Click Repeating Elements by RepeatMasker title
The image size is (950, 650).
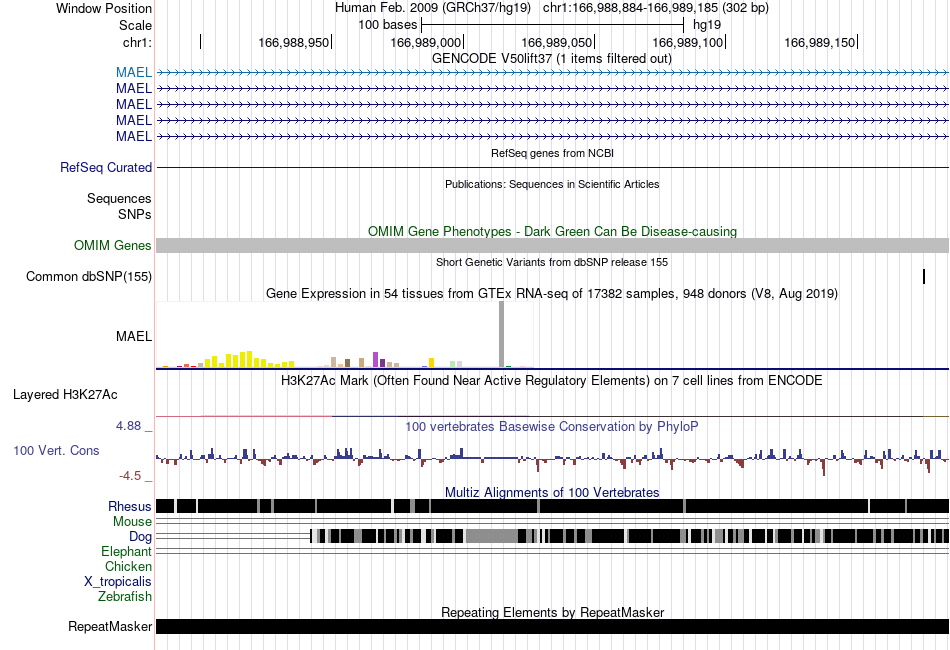click(552, 612)
